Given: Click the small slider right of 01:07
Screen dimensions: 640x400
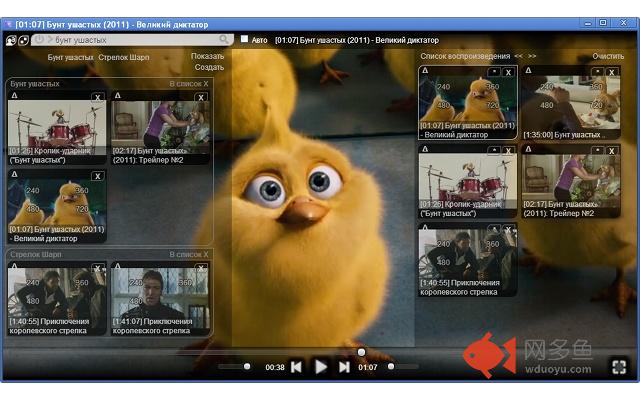Looking at the screenshot, I should tap(403, 367).
